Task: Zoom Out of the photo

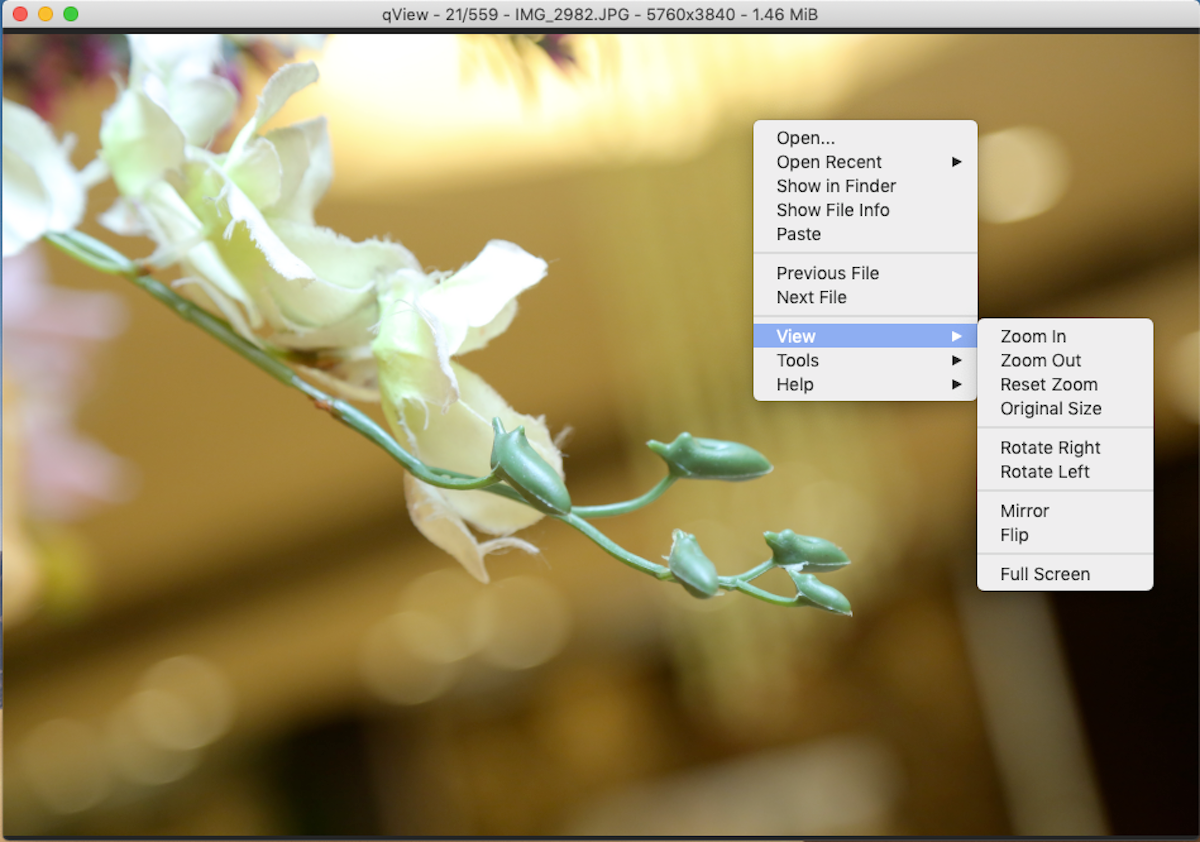Action: point(1040,360)
